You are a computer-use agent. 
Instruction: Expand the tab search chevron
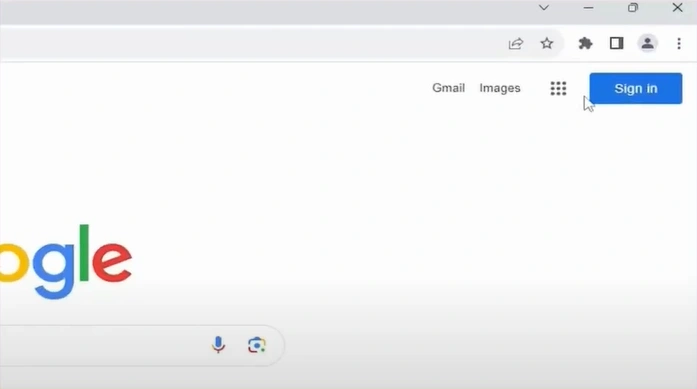point(544,8)
